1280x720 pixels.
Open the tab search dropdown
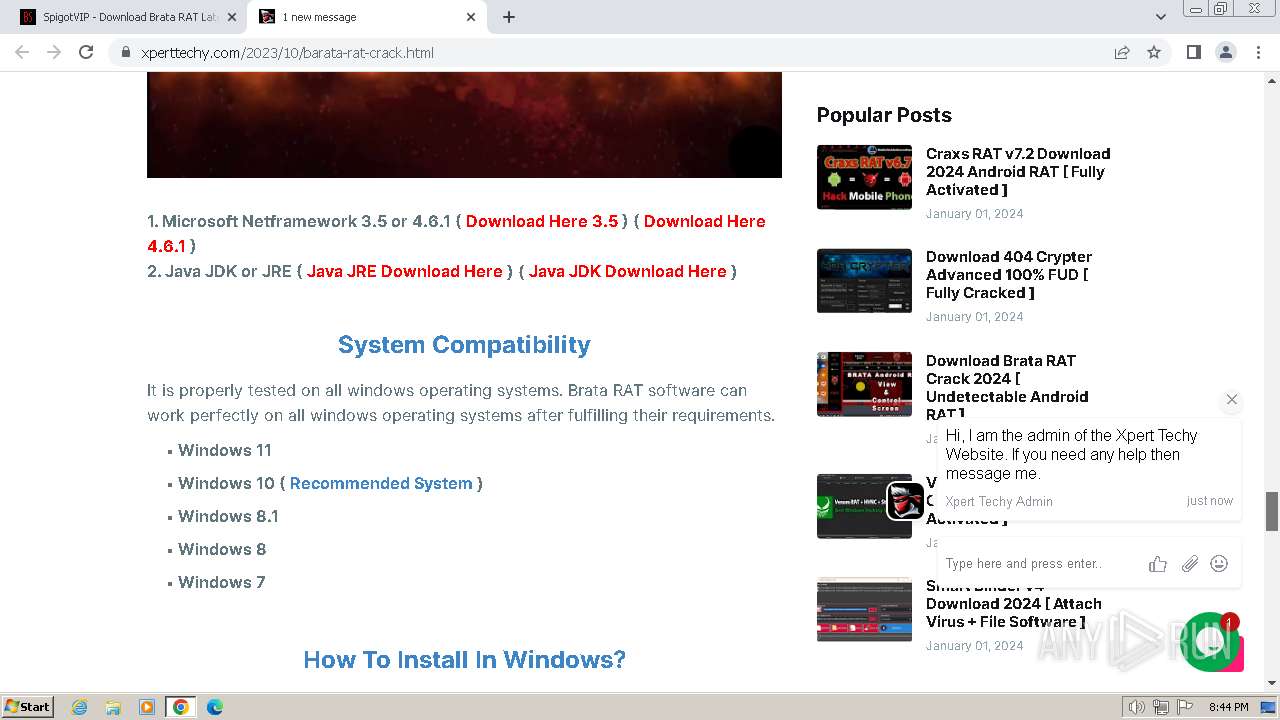coord(1160,17)
